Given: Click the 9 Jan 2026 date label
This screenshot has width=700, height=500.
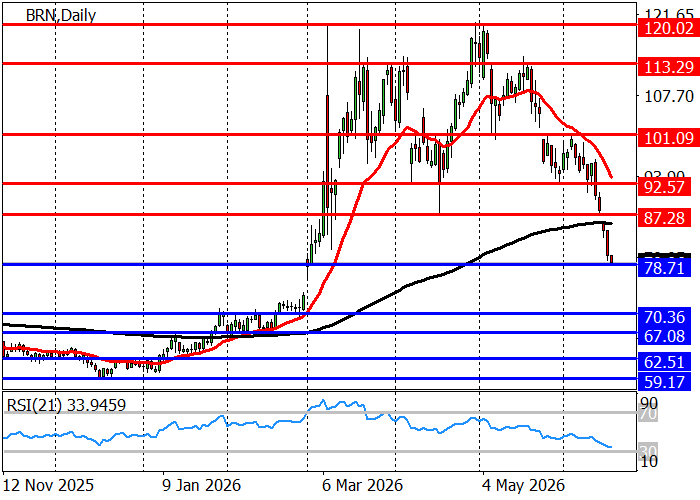Looking at the screenshot, I should (x=201, y=485).
